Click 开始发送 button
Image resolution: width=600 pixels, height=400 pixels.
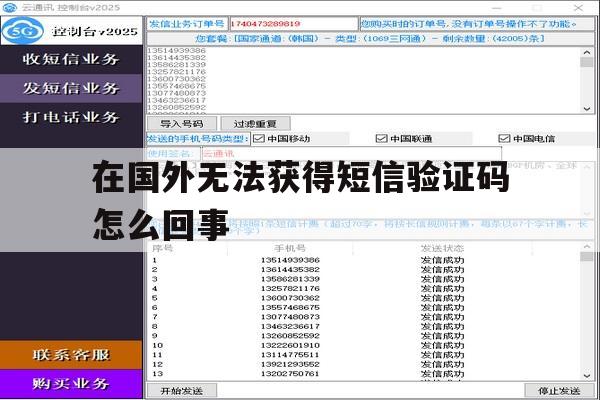(182, 391)
